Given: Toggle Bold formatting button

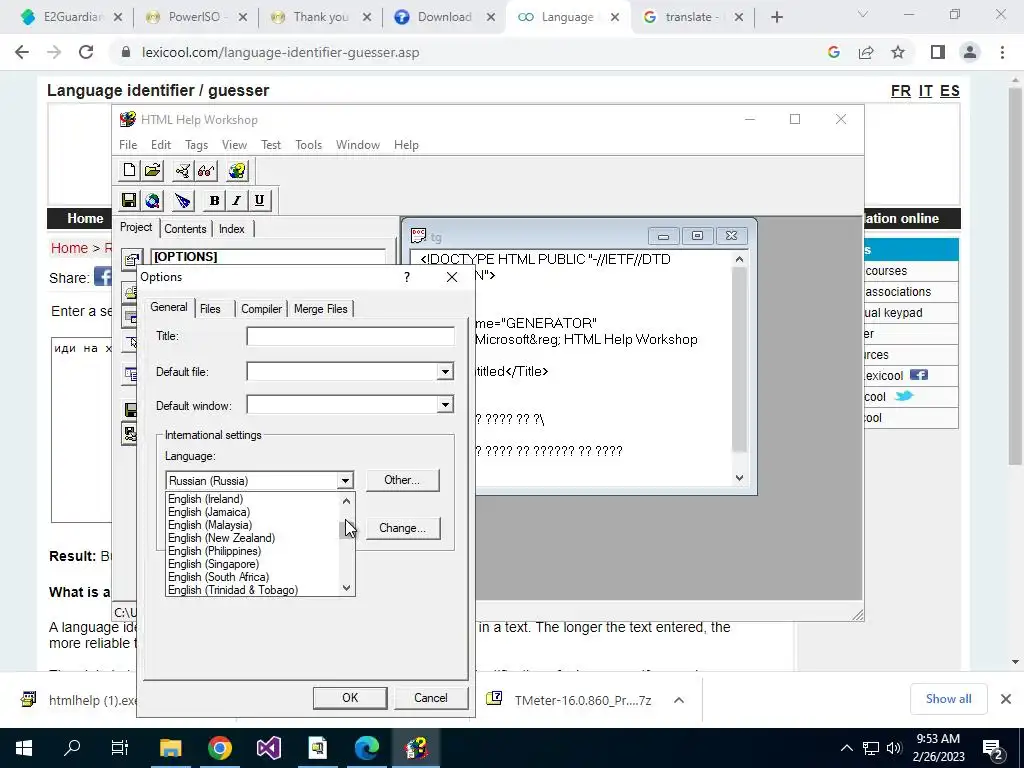Looking at the screenshot, I should click(x=214, y=200).
